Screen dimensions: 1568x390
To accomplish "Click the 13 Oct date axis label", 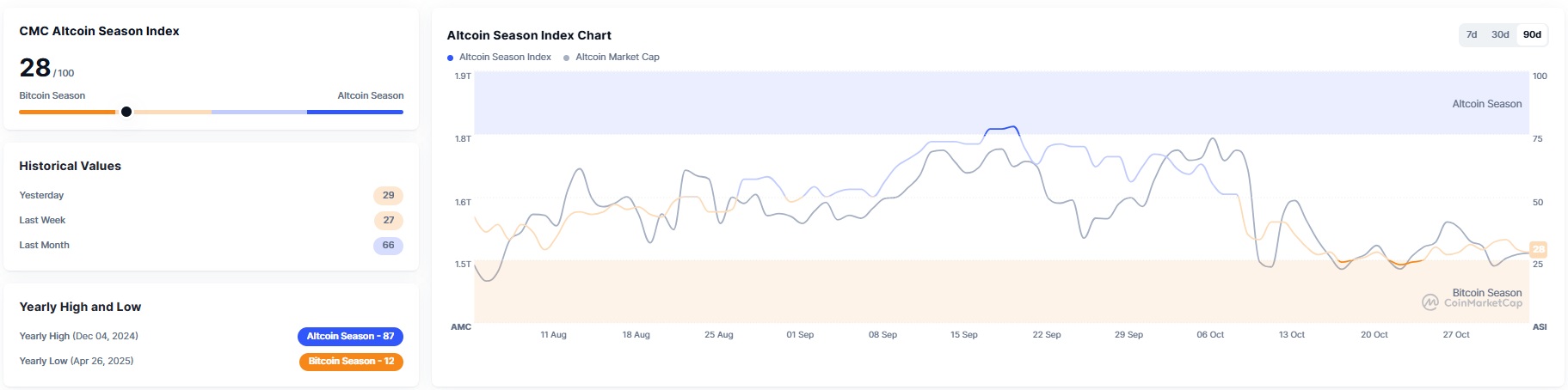I will tap(1291, 334).
